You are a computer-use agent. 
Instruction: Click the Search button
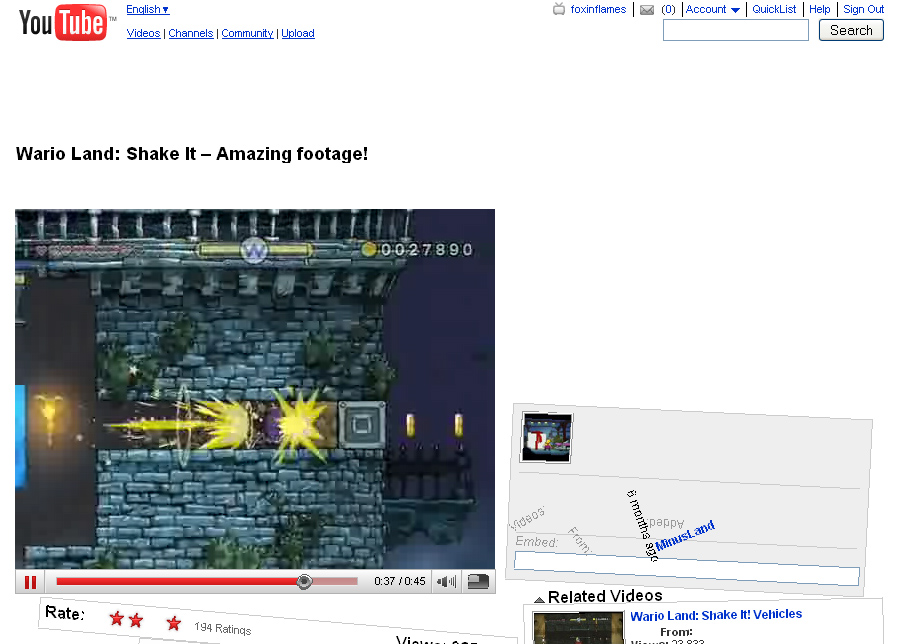(x=851, y=31)
